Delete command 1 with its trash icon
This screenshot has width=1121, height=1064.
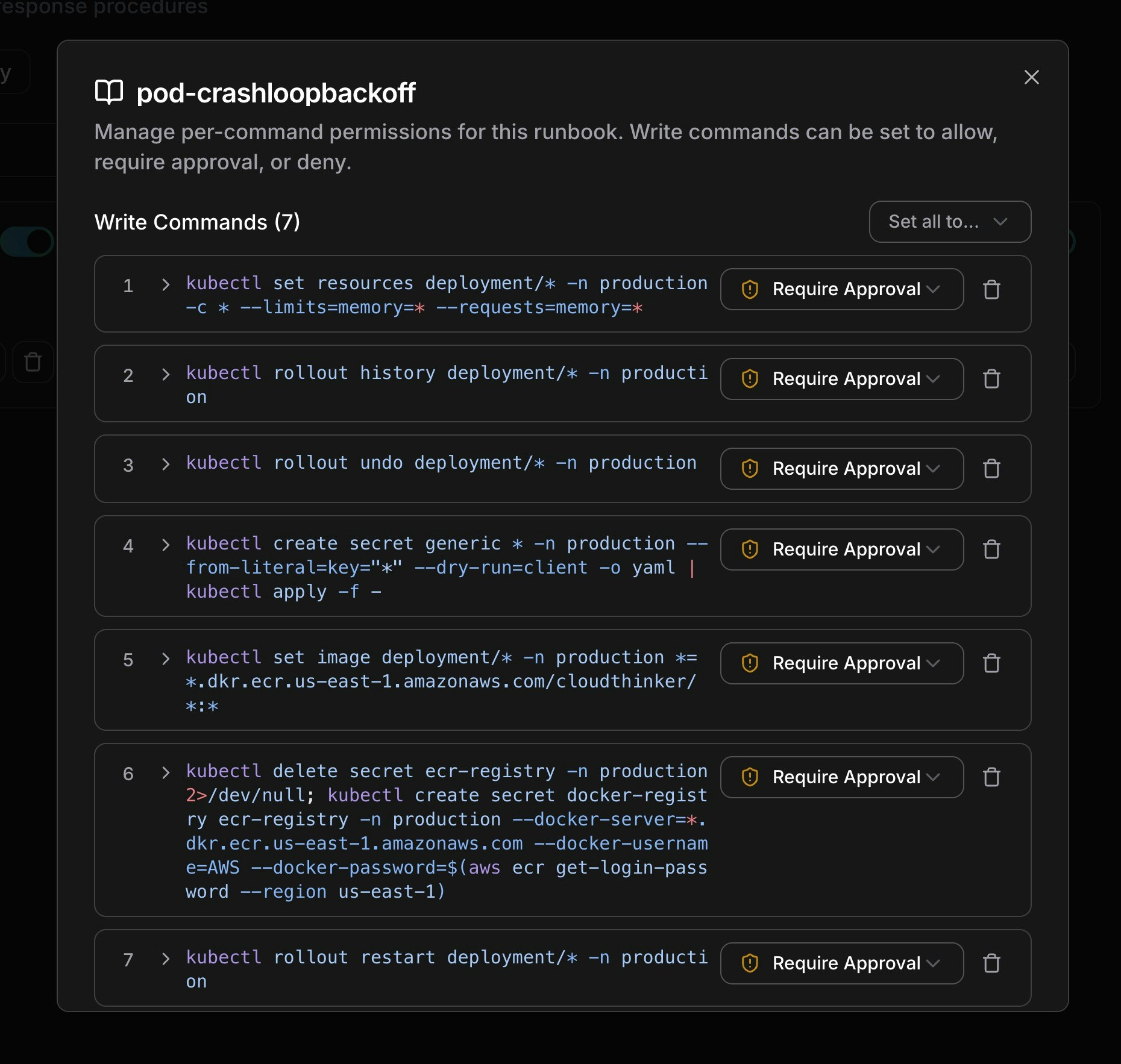991,290
